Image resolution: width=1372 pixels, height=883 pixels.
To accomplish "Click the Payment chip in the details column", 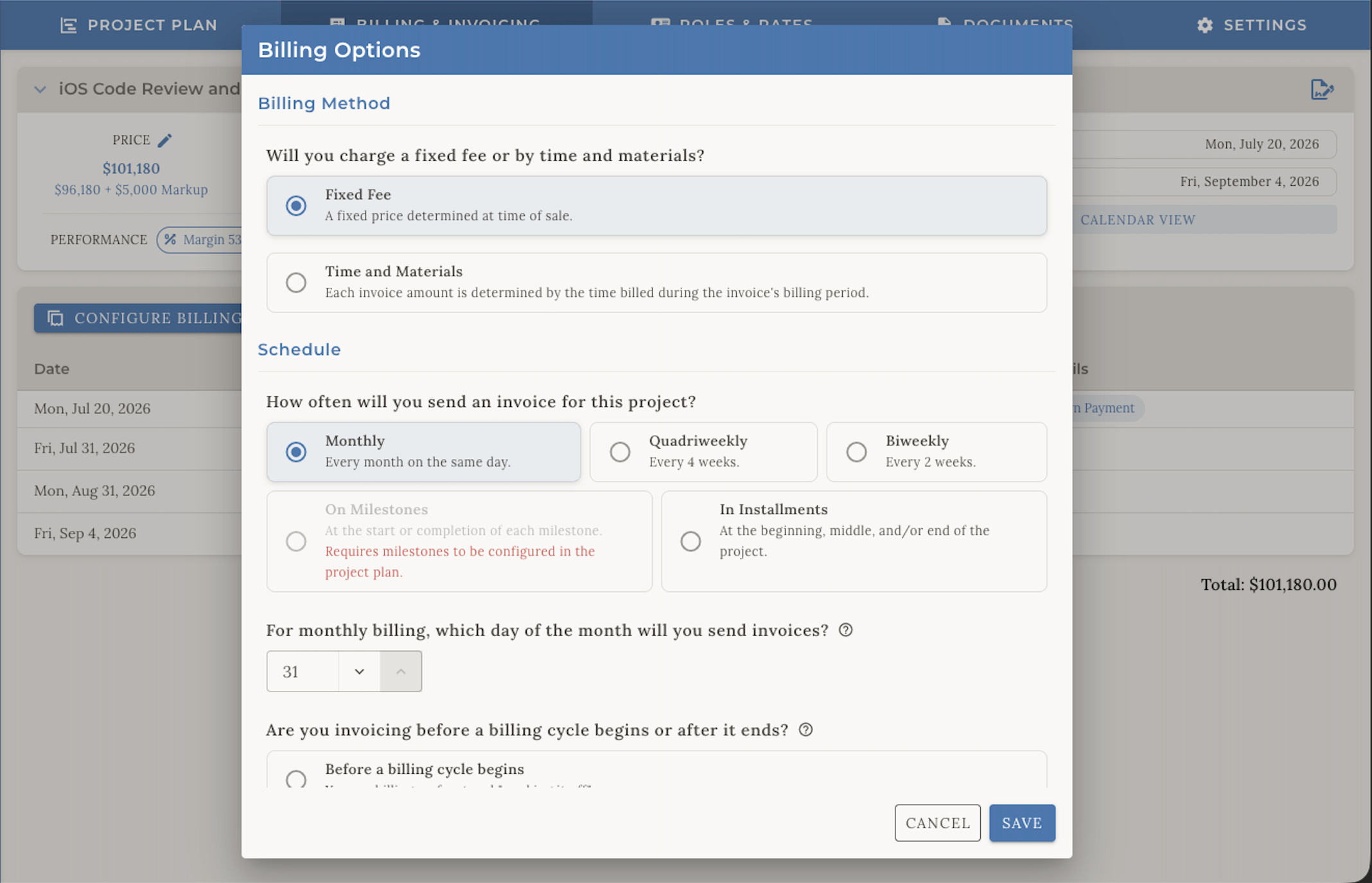I will coord(1108,408).
